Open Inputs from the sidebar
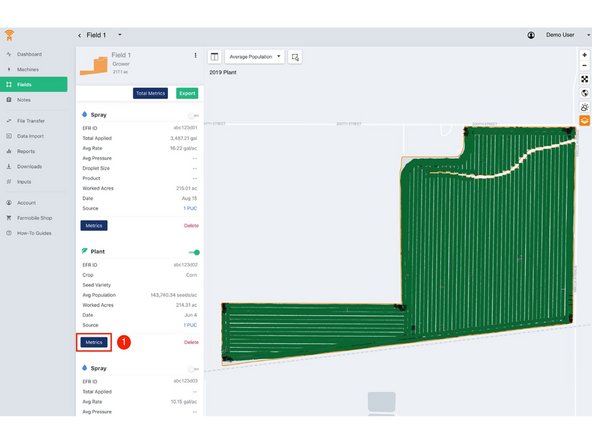This screenshot has height=444, width=592. (24, 182)
